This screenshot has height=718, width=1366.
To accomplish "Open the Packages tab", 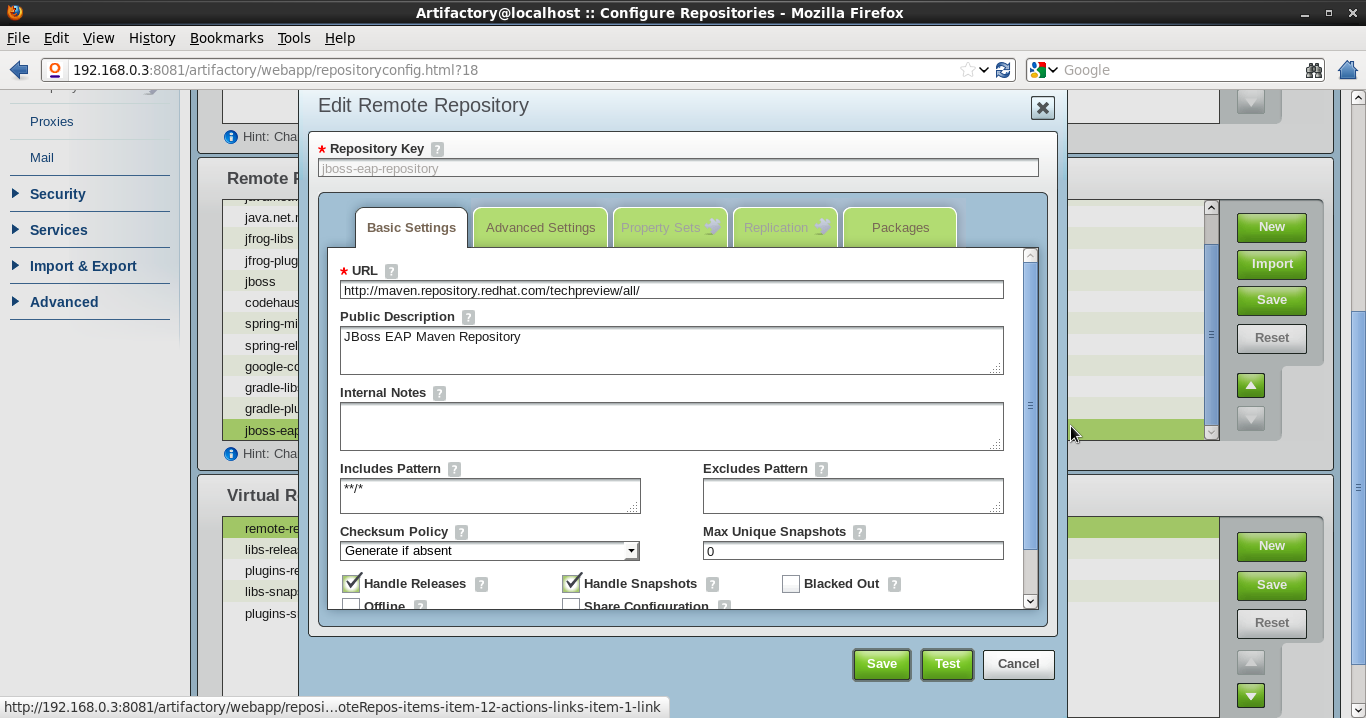I will coord(900,228).
